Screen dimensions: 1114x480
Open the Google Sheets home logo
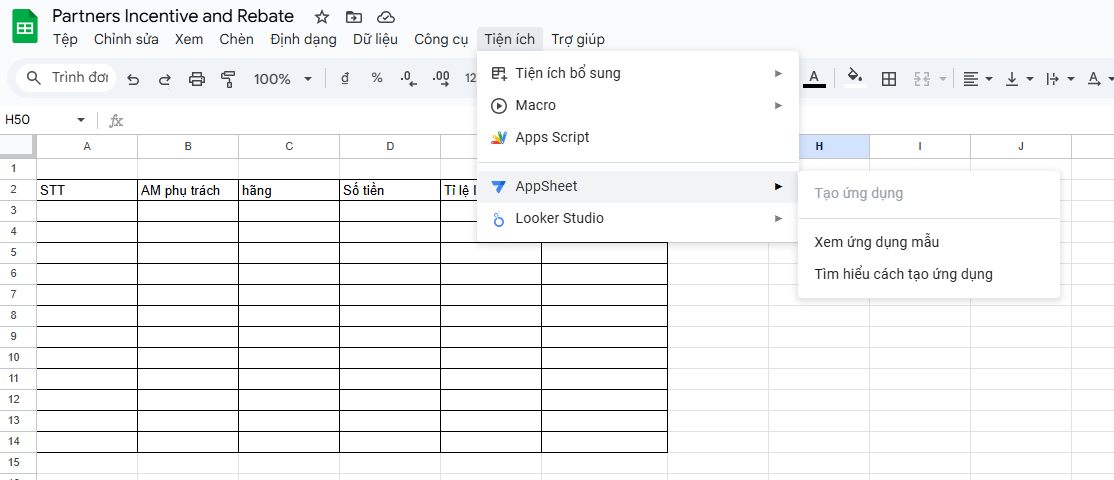click(25, 26)
